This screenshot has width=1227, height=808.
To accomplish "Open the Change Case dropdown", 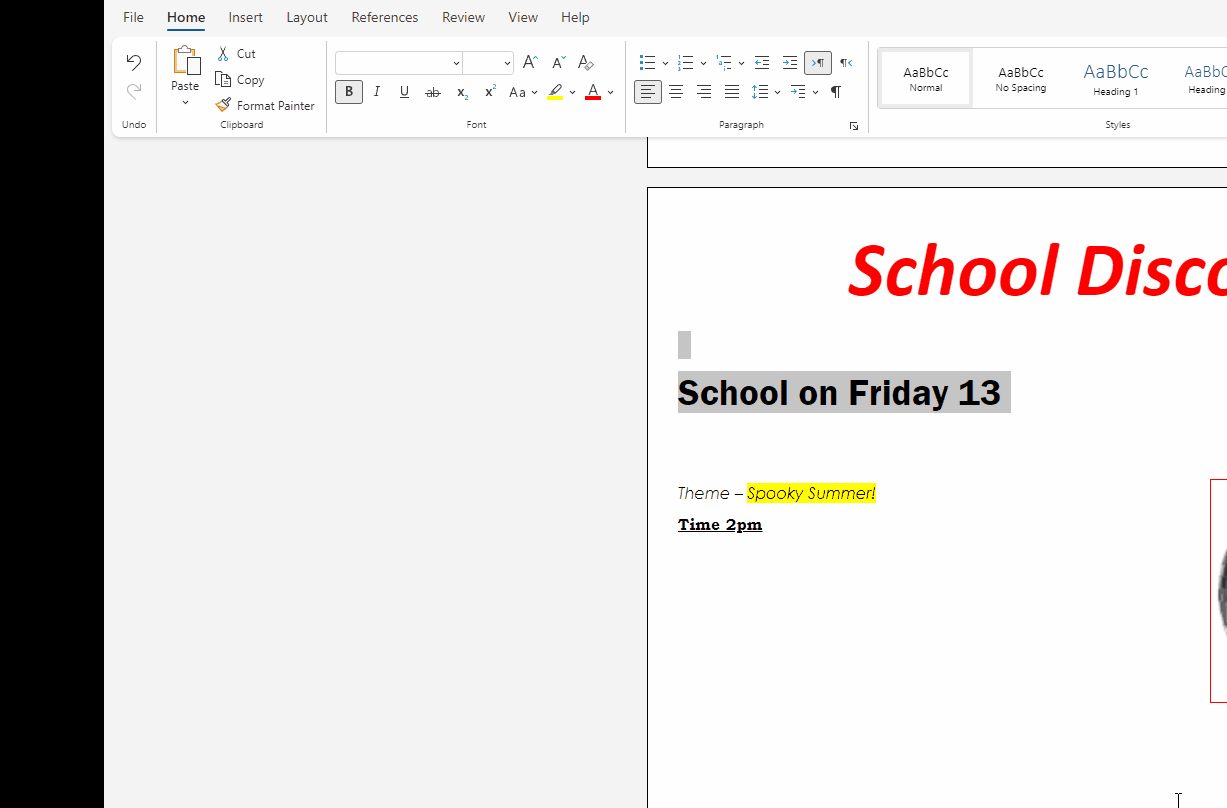I will click(523, 92).
